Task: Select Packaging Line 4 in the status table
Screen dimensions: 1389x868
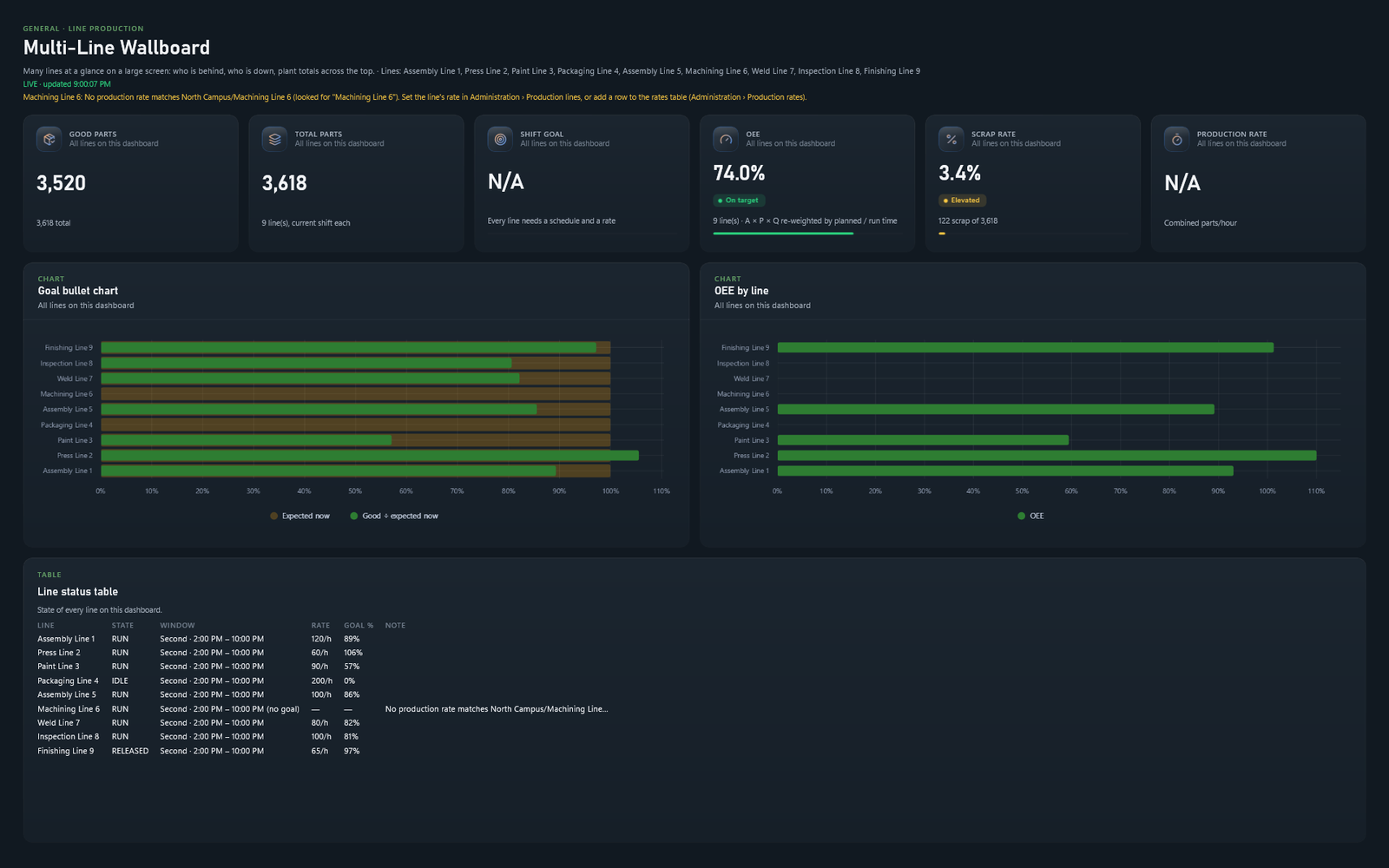Action: pyautogui.click(x=68, y=681)
